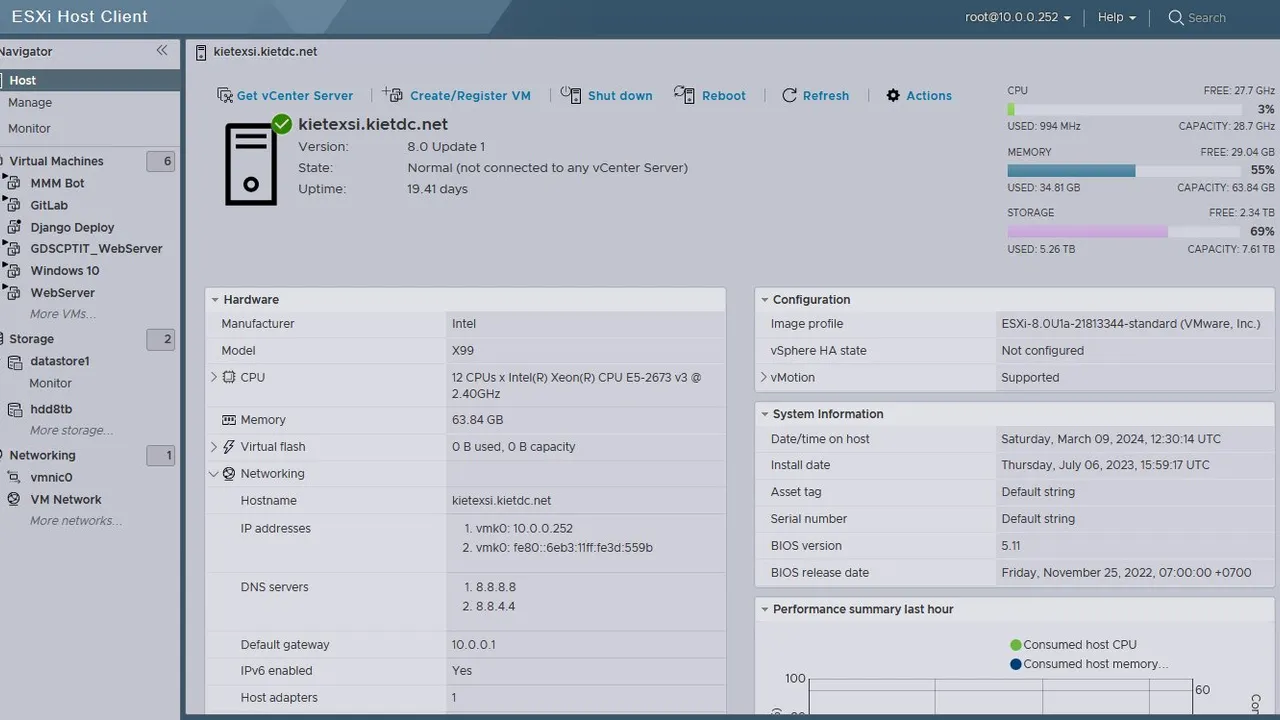Select Monitor under Host
Screen dimensions: 1280x720
coord(29,129)
